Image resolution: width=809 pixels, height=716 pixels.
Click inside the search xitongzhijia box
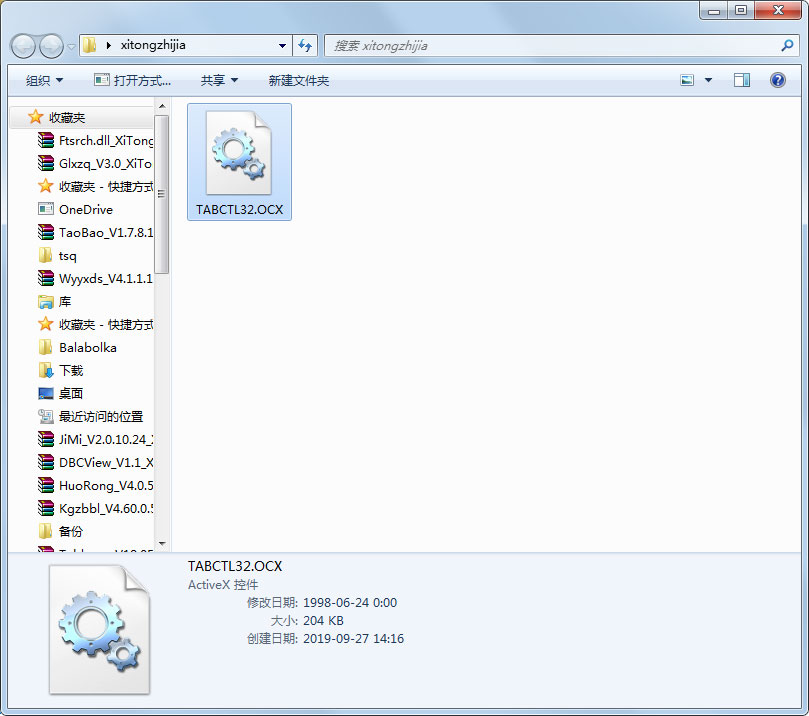pos(560,45)
